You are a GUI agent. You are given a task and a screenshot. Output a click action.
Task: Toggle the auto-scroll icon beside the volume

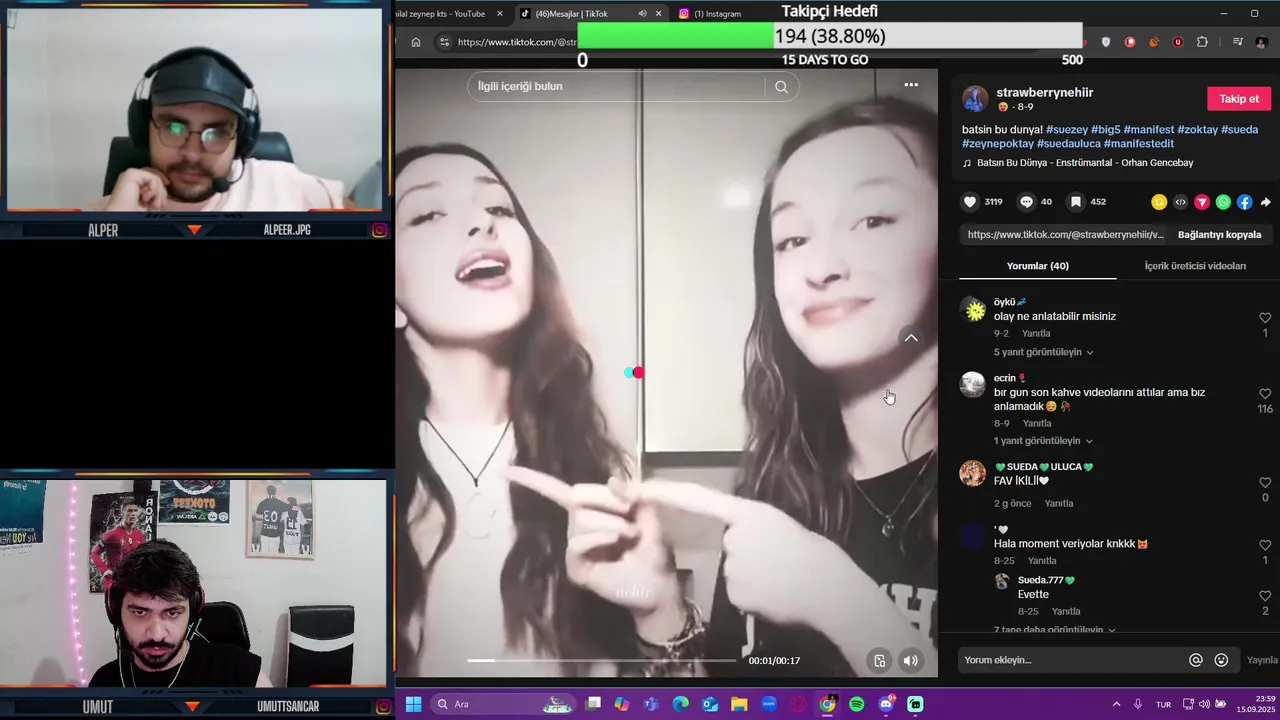(879, 660)
